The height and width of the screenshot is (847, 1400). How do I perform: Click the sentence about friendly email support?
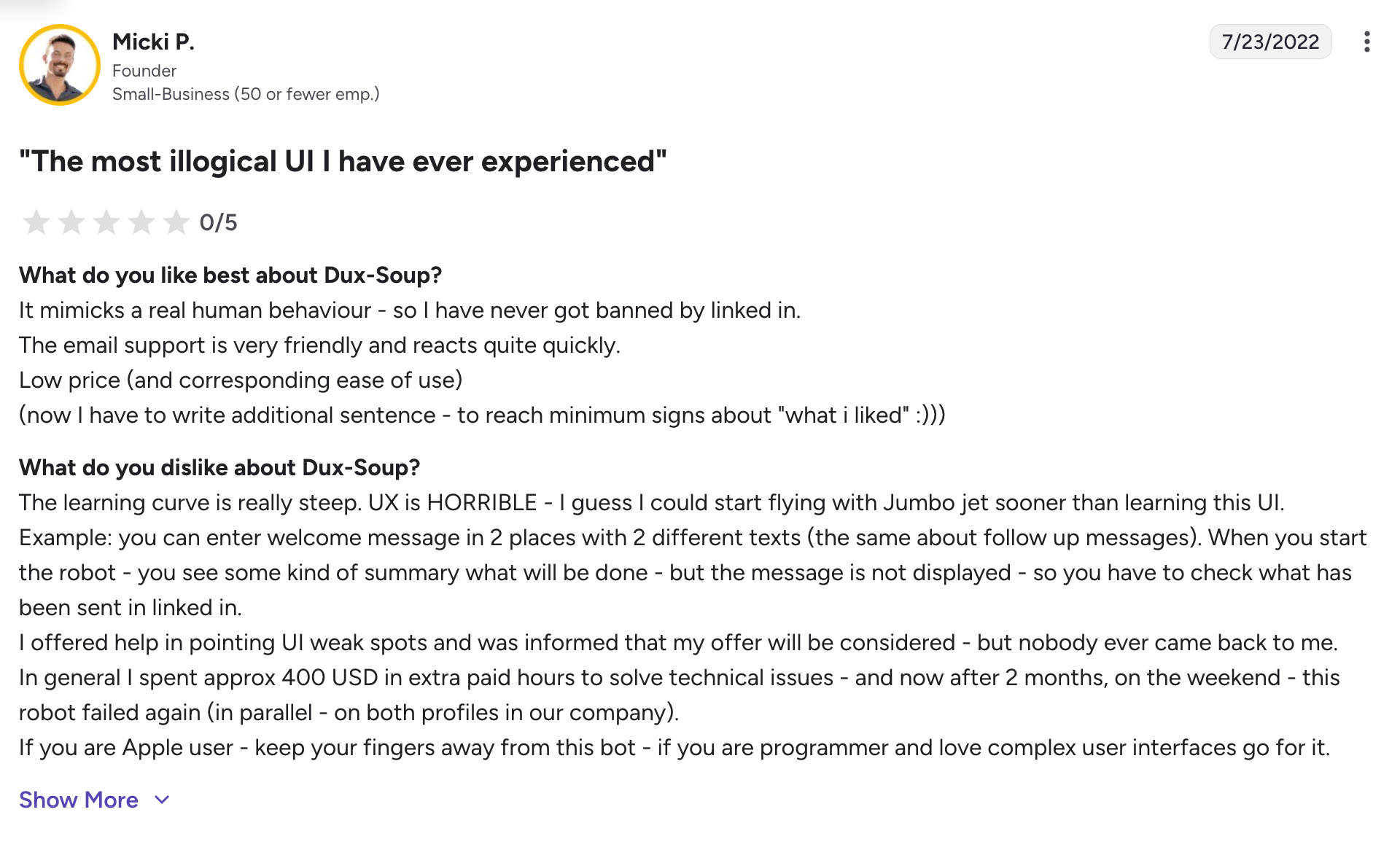coord(319,345)
